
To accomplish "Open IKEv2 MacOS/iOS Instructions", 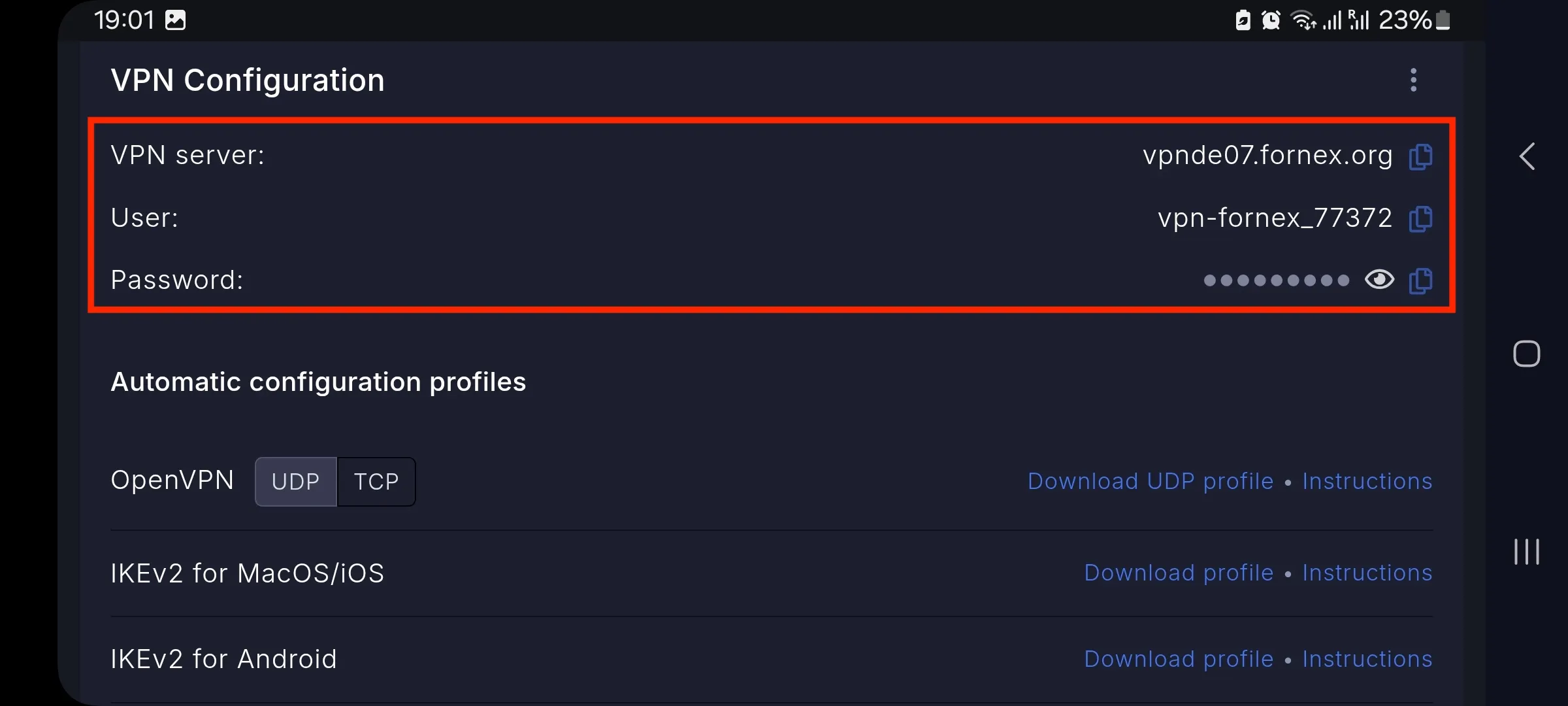I will 1367,573.
